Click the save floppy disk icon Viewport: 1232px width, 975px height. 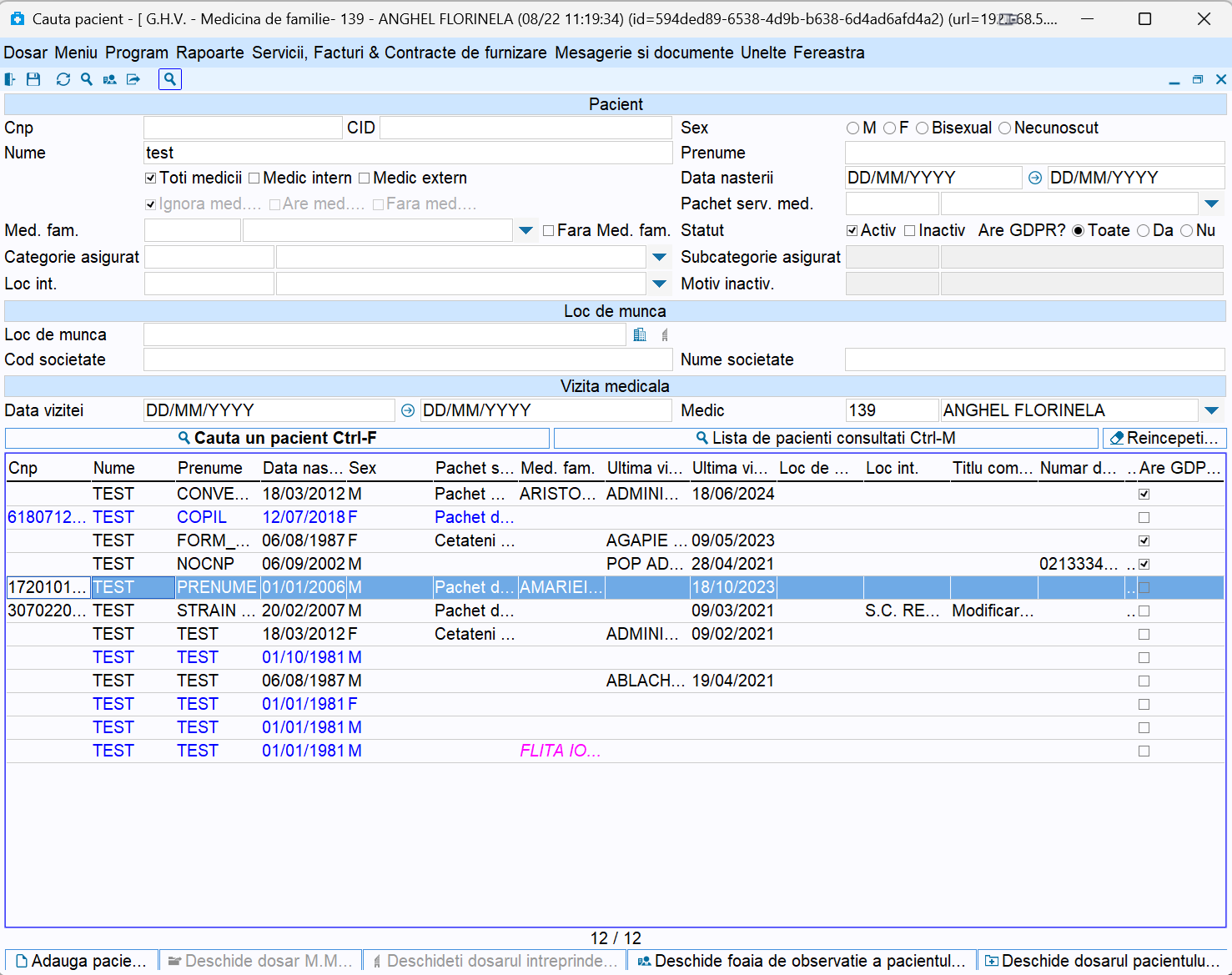[x=33, y=79]
